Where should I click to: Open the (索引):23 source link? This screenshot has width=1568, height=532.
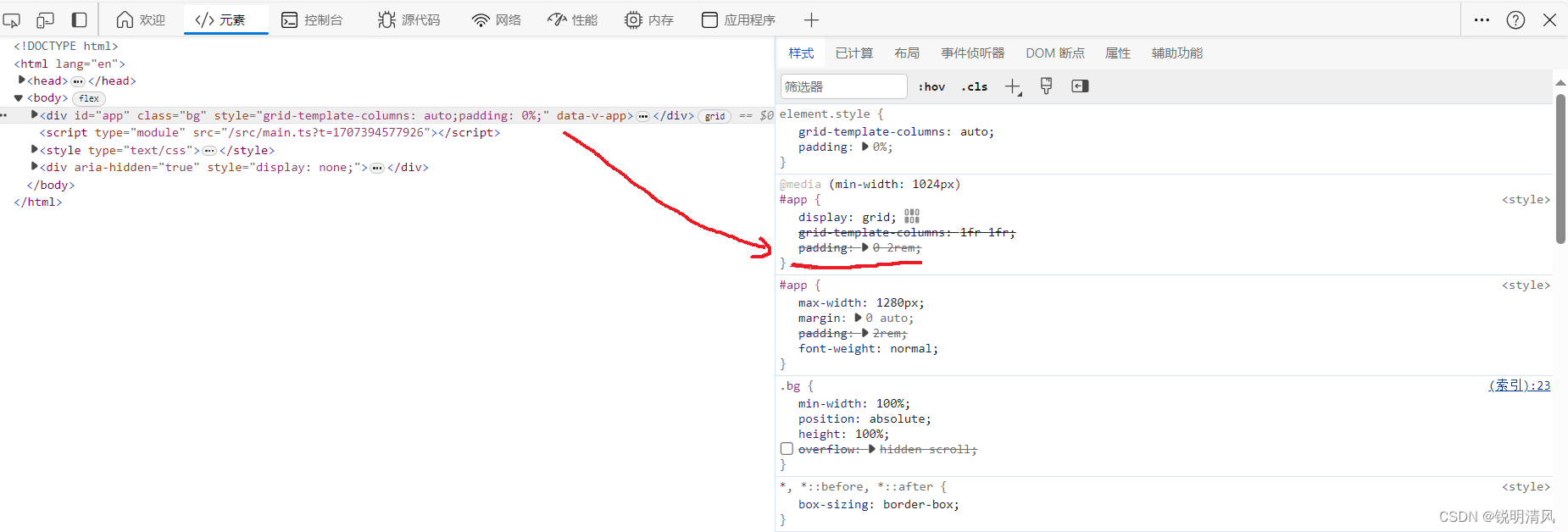(1520, 385)
